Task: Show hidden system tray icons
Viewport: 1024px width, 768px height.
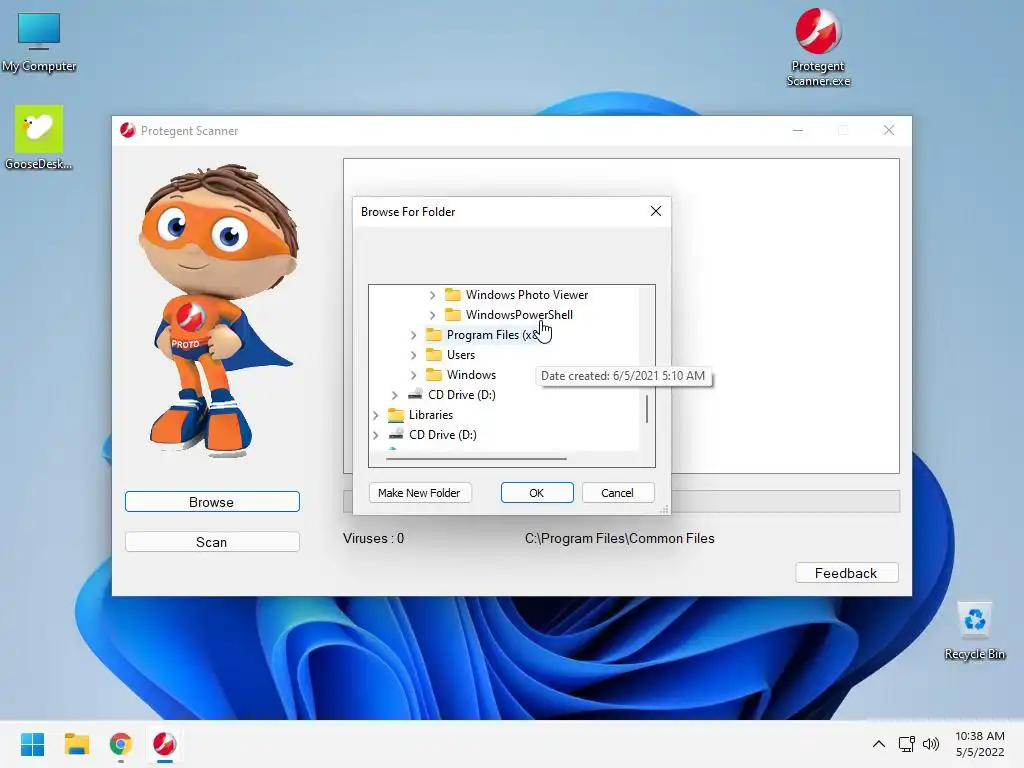Action: pos(879,744)
